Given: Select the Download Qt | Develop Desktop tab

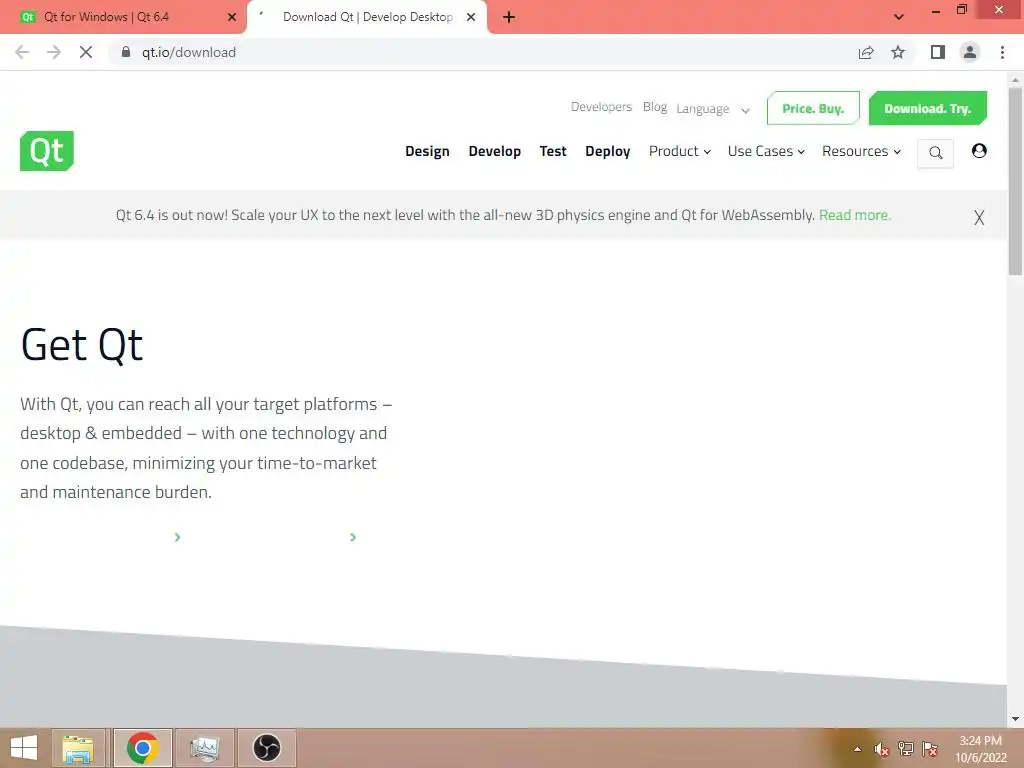Looking at the screenshot, I should (x=367, y=17).
